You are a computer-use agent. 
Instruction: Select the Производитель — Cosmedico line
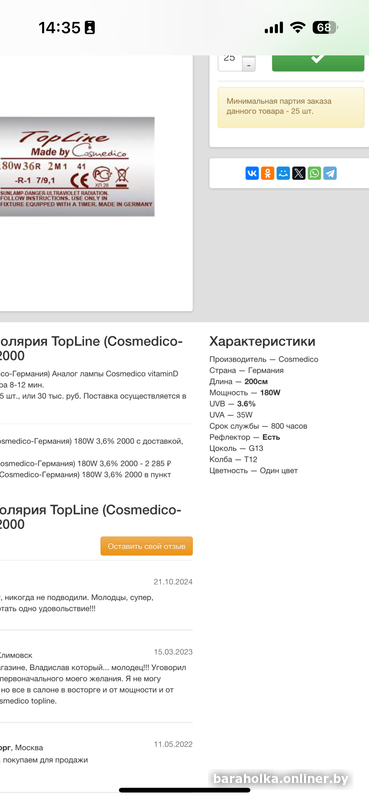pyautogui.click(x=264, y=359)
